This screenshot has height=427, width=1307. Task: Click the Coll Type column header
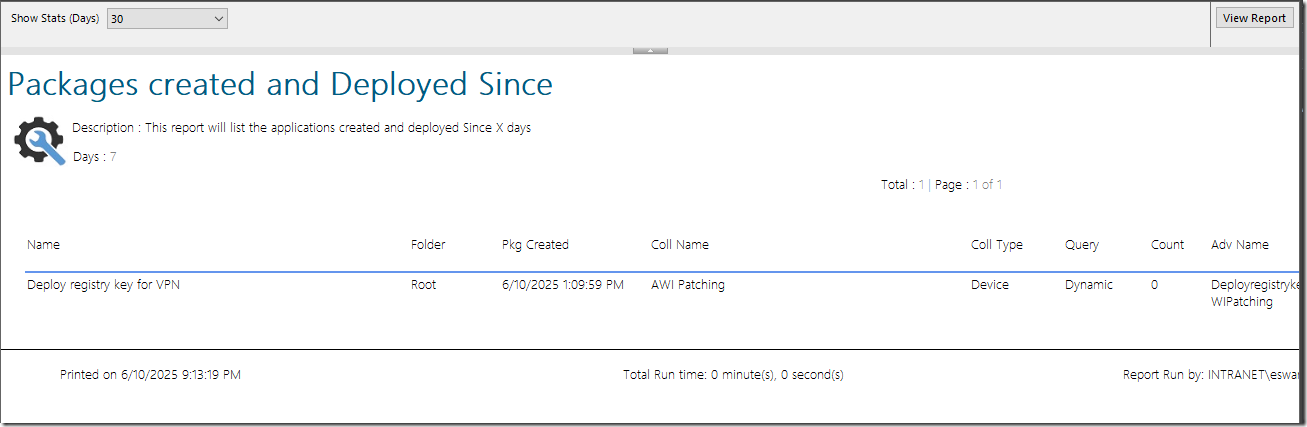point(997,244)
